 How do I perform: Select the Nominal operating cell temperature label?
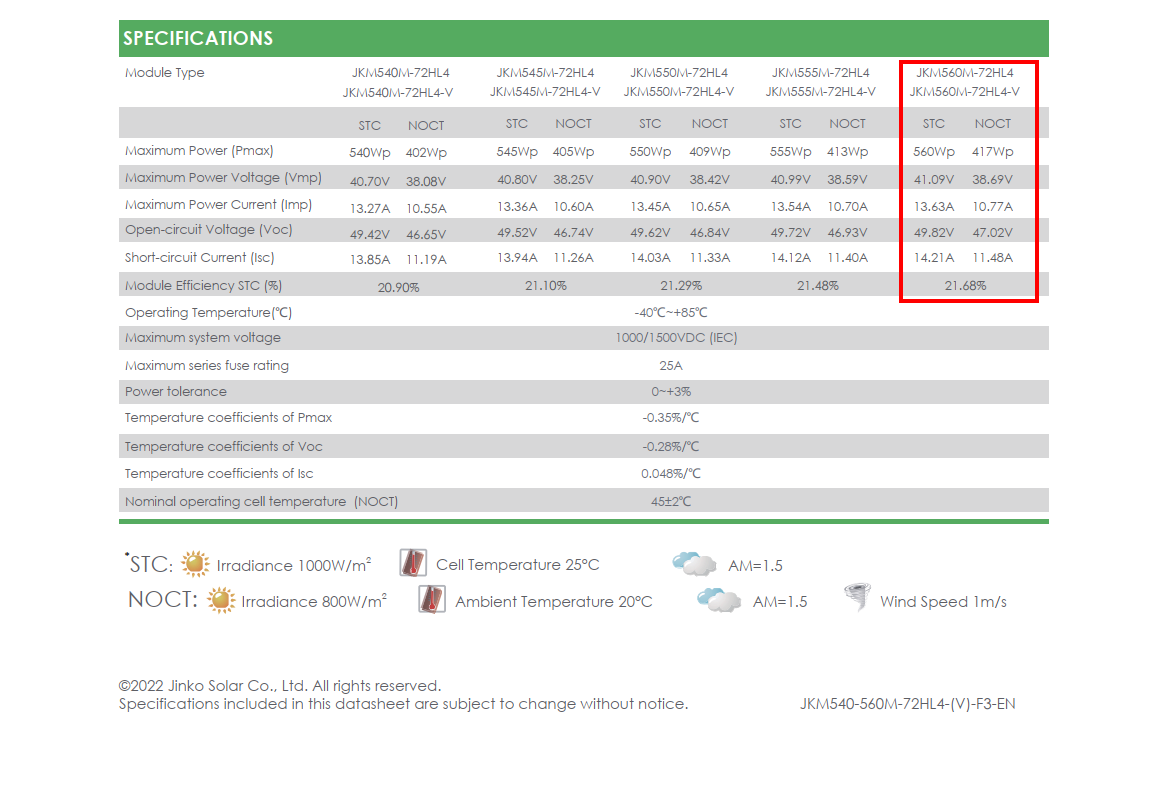[x=261, y=502]
